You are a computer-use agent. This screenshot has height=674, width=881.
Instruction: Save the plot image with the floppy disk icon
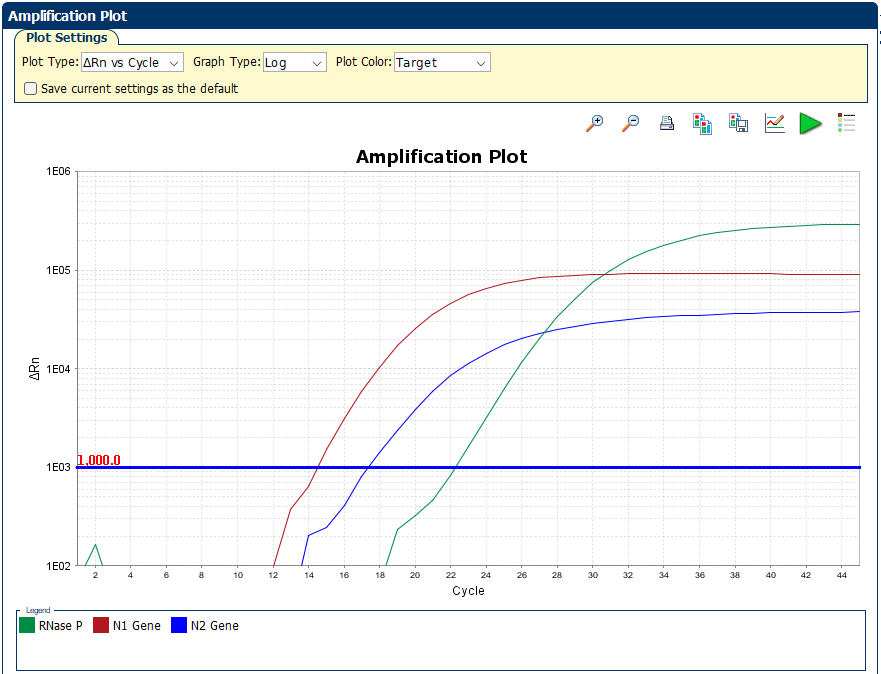739,123
